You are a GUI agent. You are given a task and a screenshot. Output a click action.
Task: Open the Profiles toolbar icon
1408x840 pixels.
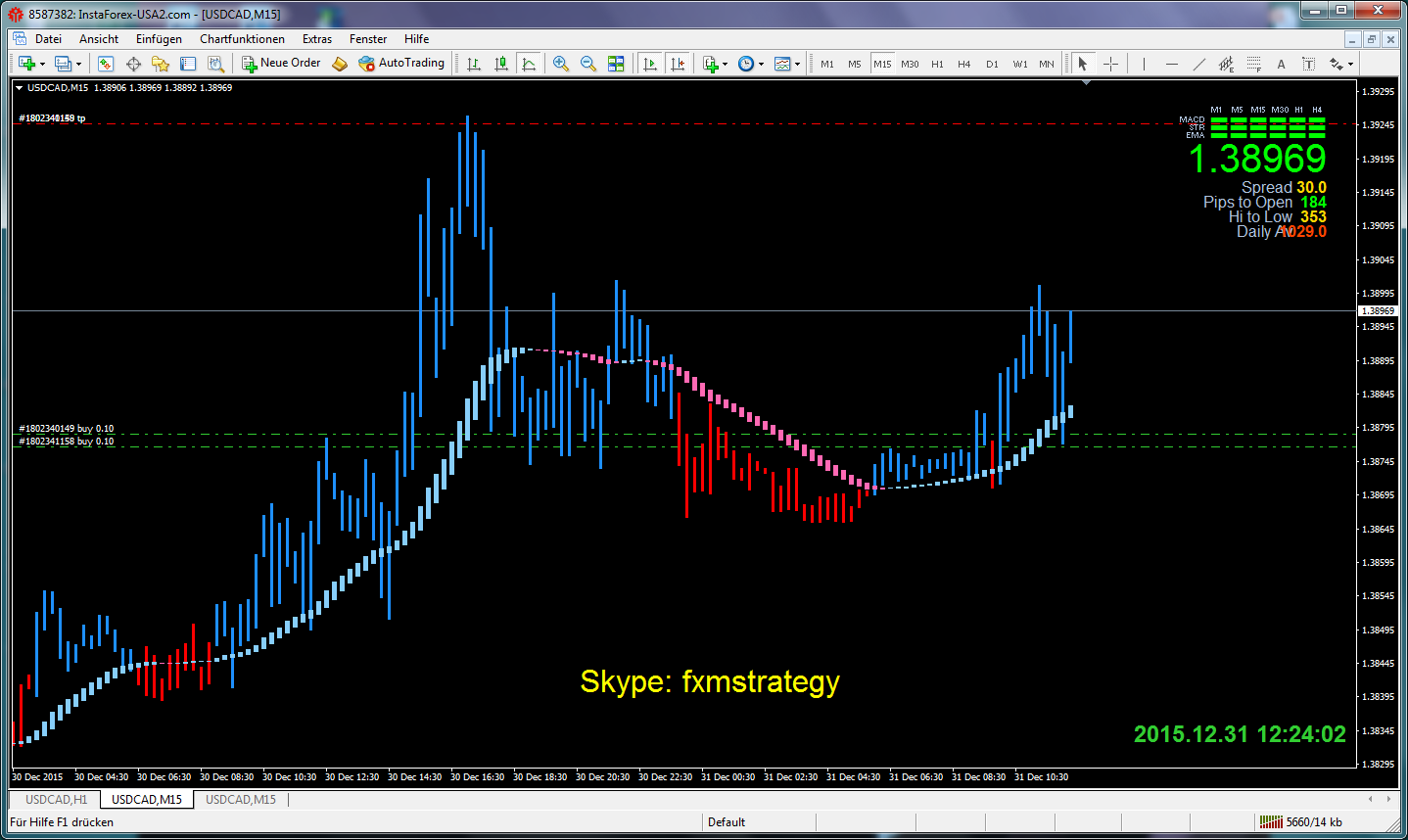click(x=63, y=64)
